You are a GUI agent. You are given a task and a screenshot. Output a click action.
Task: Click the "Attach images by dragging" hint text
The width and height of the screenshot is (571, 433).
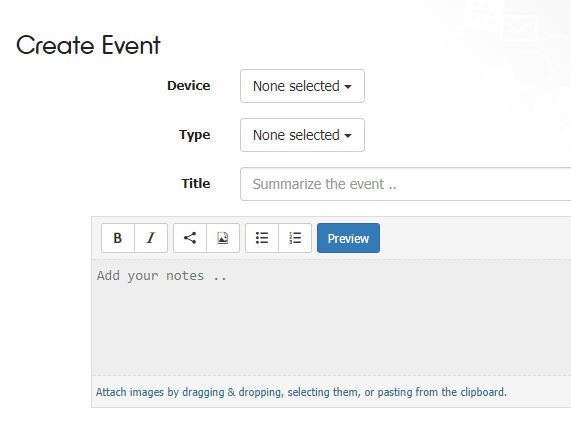(x=301, y=392)
